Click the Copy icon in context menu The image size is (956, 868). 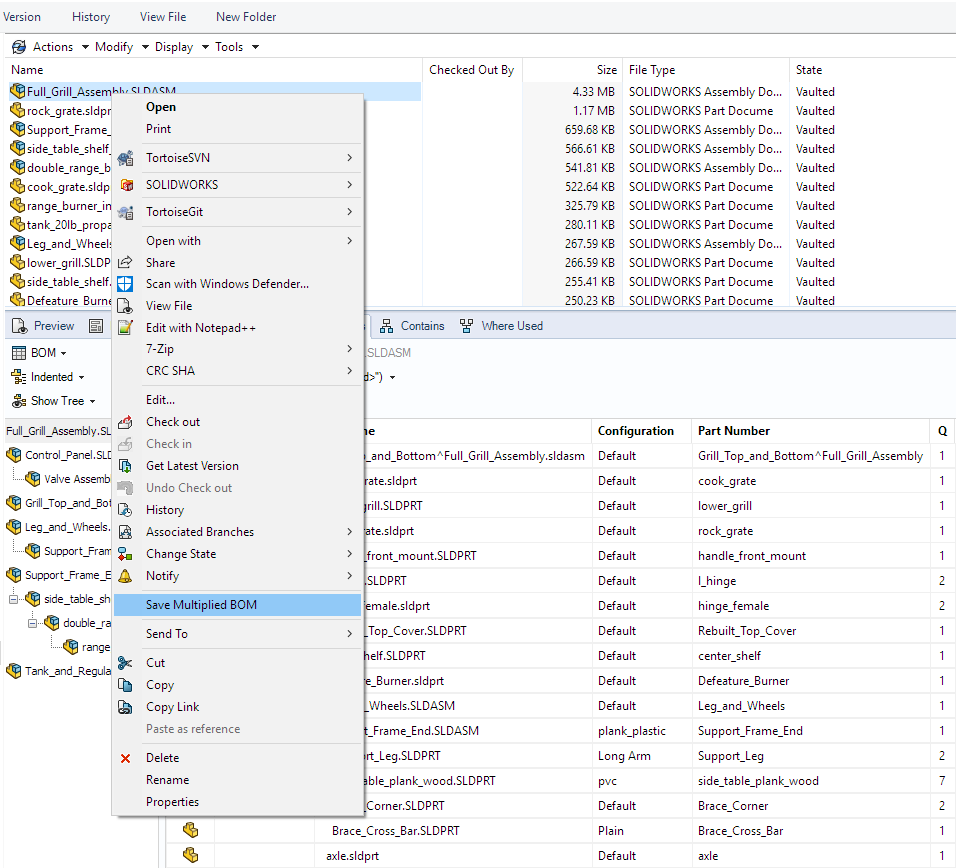point(125,685)
